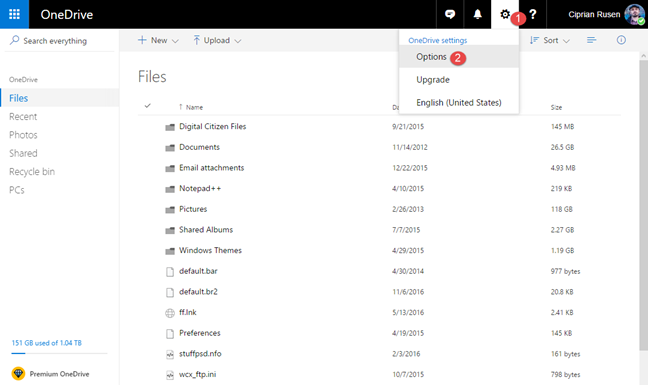Click the default.bar file name

point(198,271)
